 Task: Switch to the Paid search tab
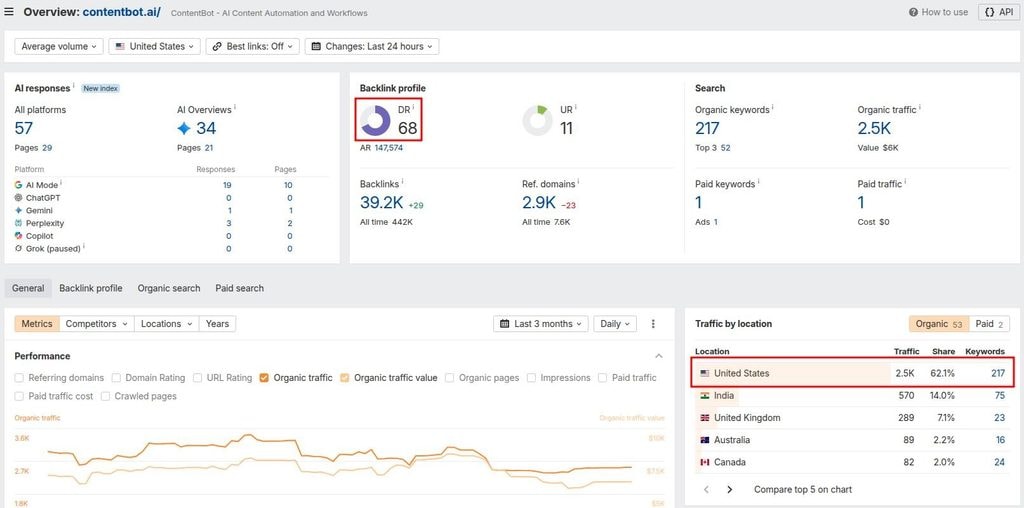240,288
